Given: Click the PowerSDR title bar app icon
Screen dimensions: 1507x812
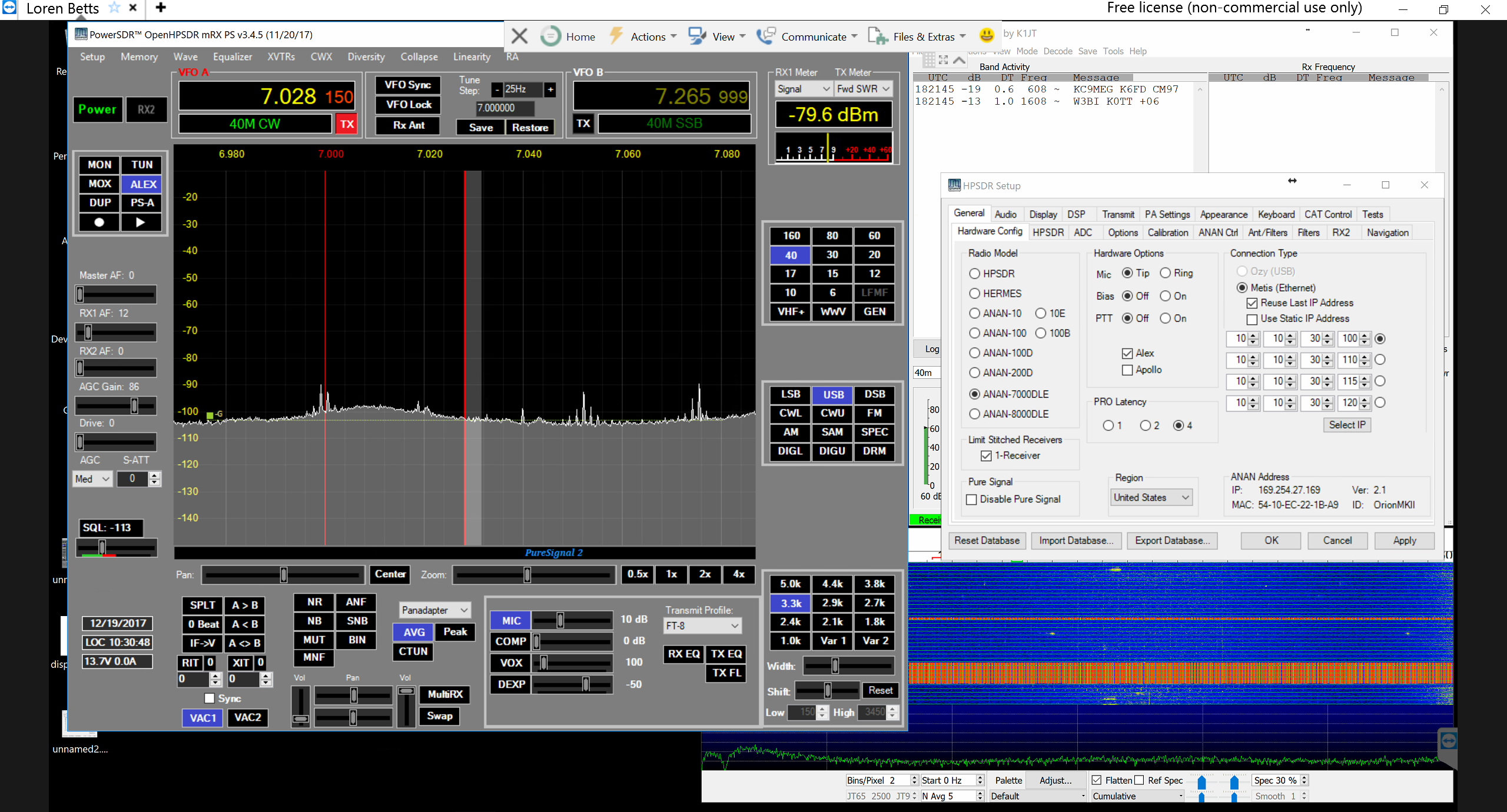Looking at the screenshot, I should (81, 35).
